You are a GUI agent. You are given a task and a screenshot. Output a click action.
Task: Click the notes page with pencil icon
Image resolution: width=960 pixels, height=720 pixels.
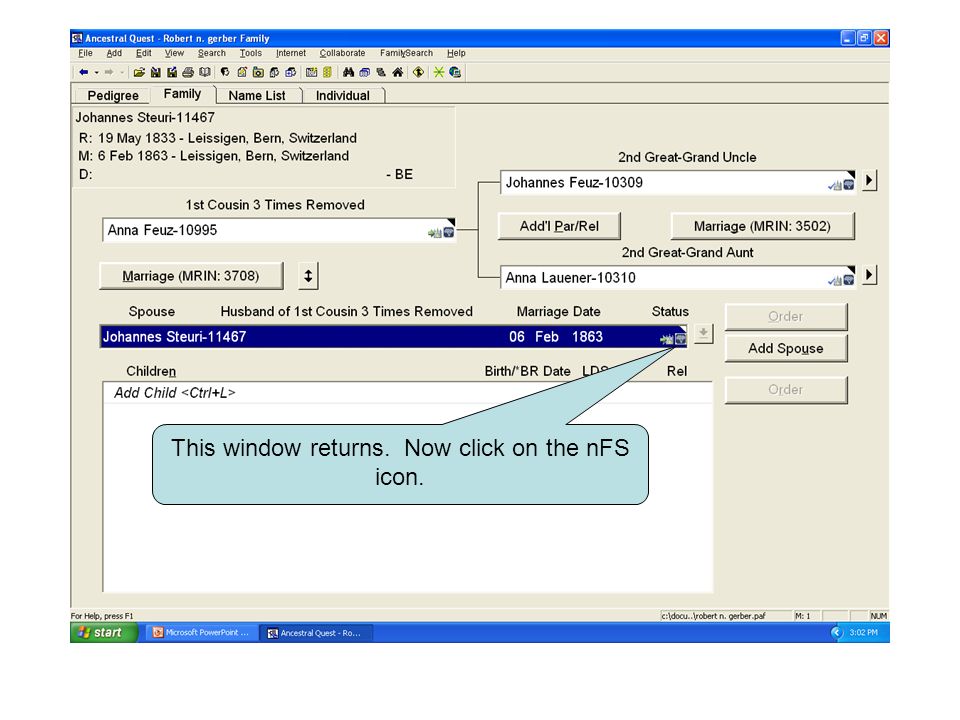(x=242, y=72)
